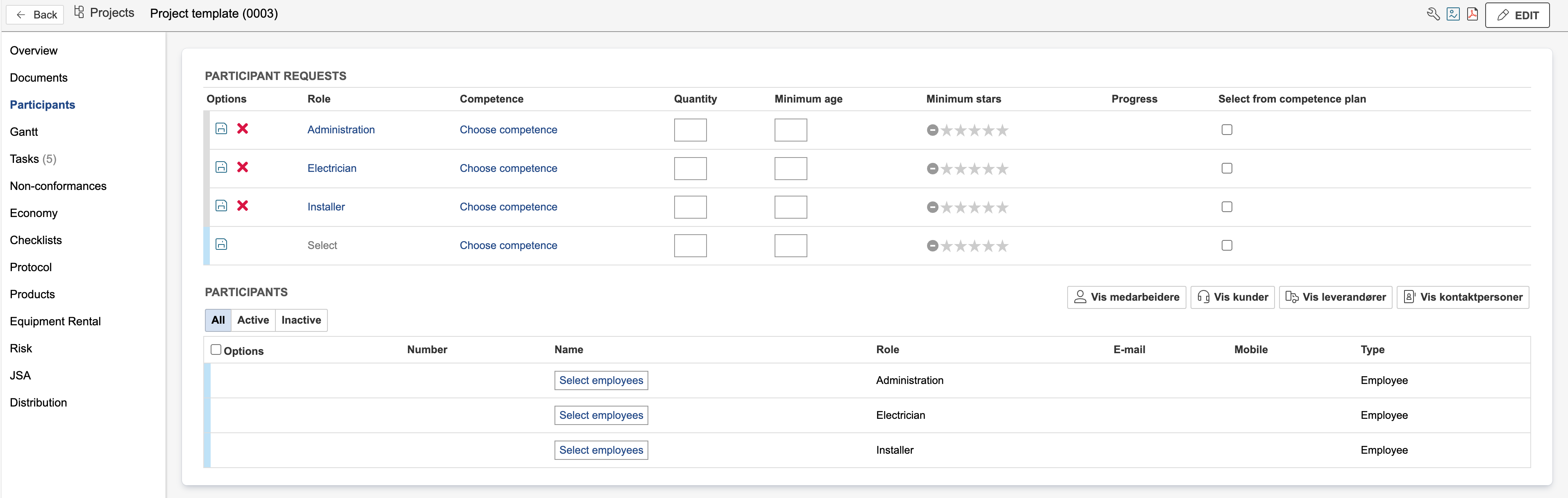Save the Administration request row
The width and height of the screenshot is (1568, 498).
222,129
